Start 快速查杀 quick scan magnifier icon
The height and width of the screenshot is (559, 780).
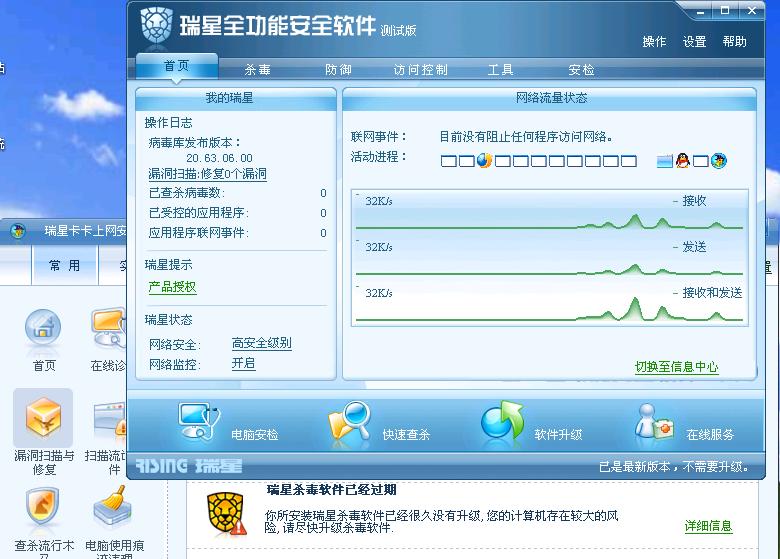(350, 420)
